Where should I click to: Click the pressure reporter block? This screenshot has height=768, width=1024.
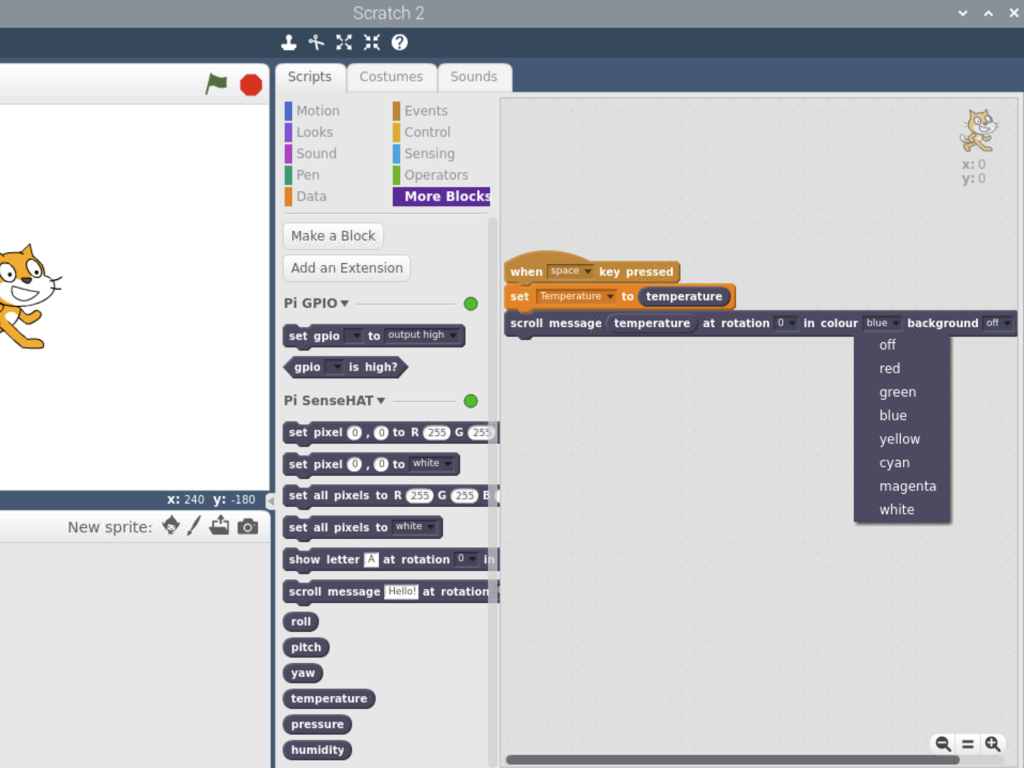coord(317,724)
